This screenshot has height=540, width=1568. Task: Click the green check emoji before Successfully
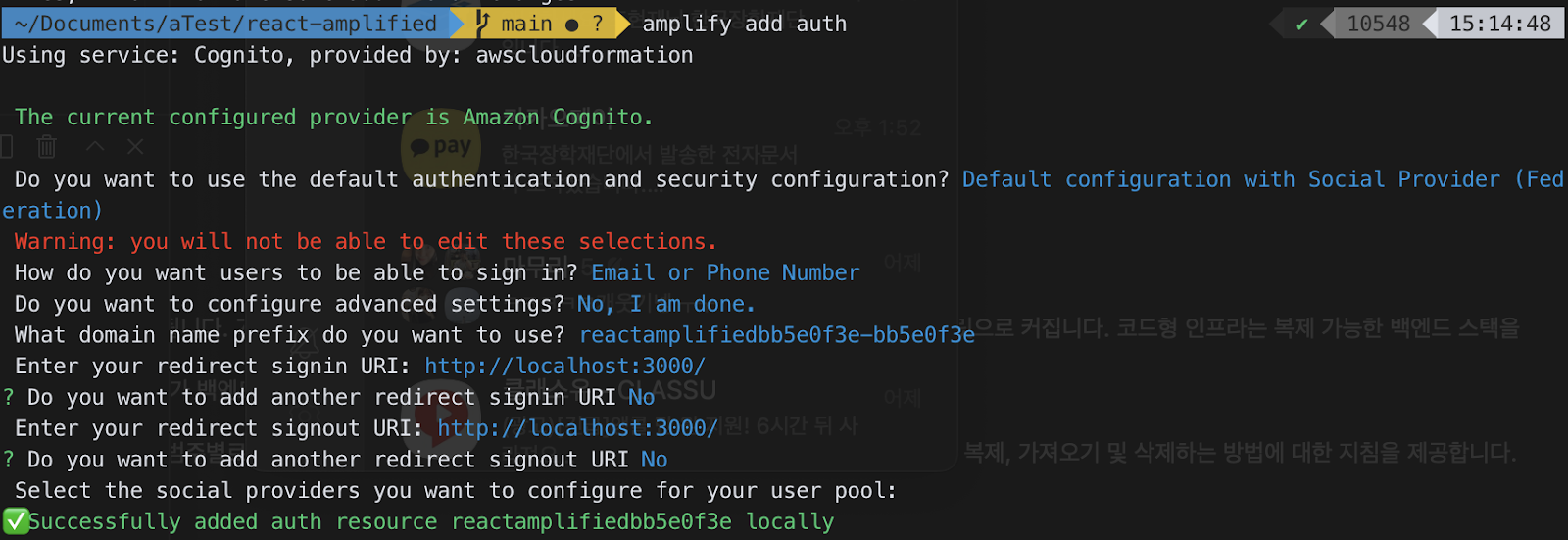point(15,521)
